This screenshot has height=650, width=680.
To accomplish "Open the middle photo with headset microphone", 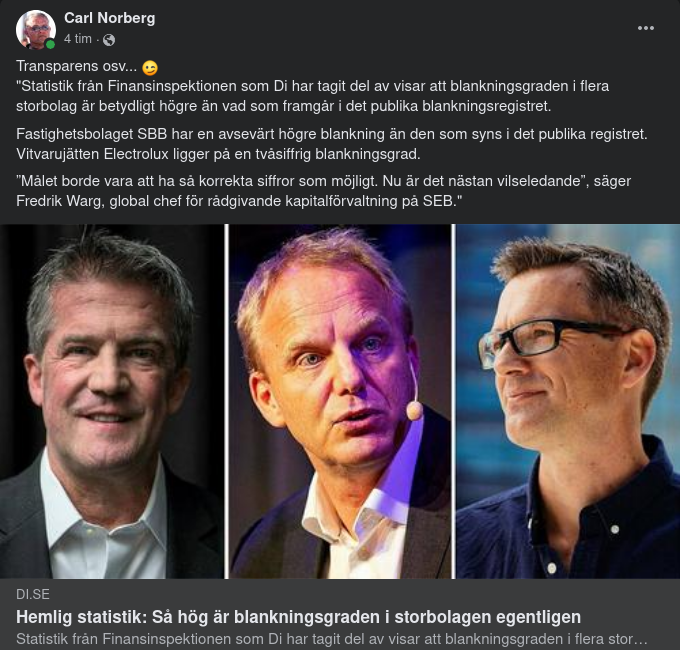I will [340, 400].
